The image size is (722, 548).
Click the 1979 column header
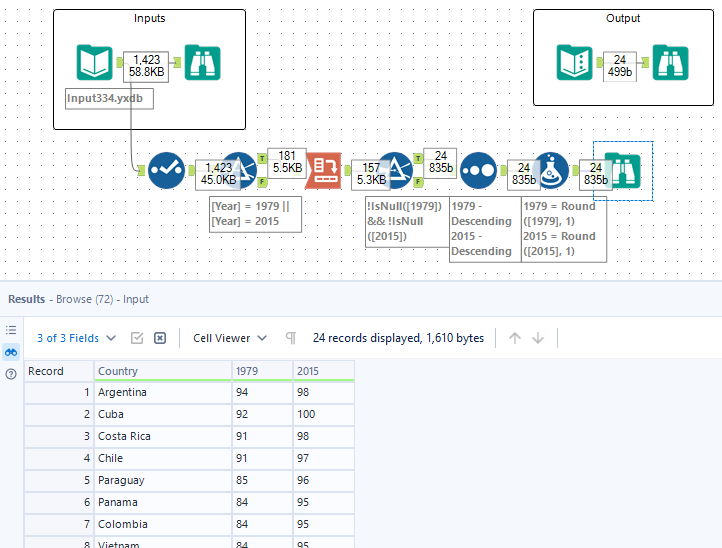pyautogui.click(x=262, y=371)
